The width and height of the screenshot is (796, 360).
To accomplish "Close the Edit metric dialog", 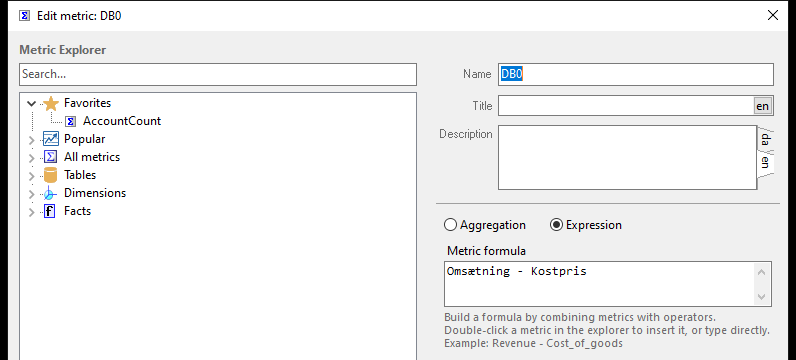I will click(x=773, y=15).
